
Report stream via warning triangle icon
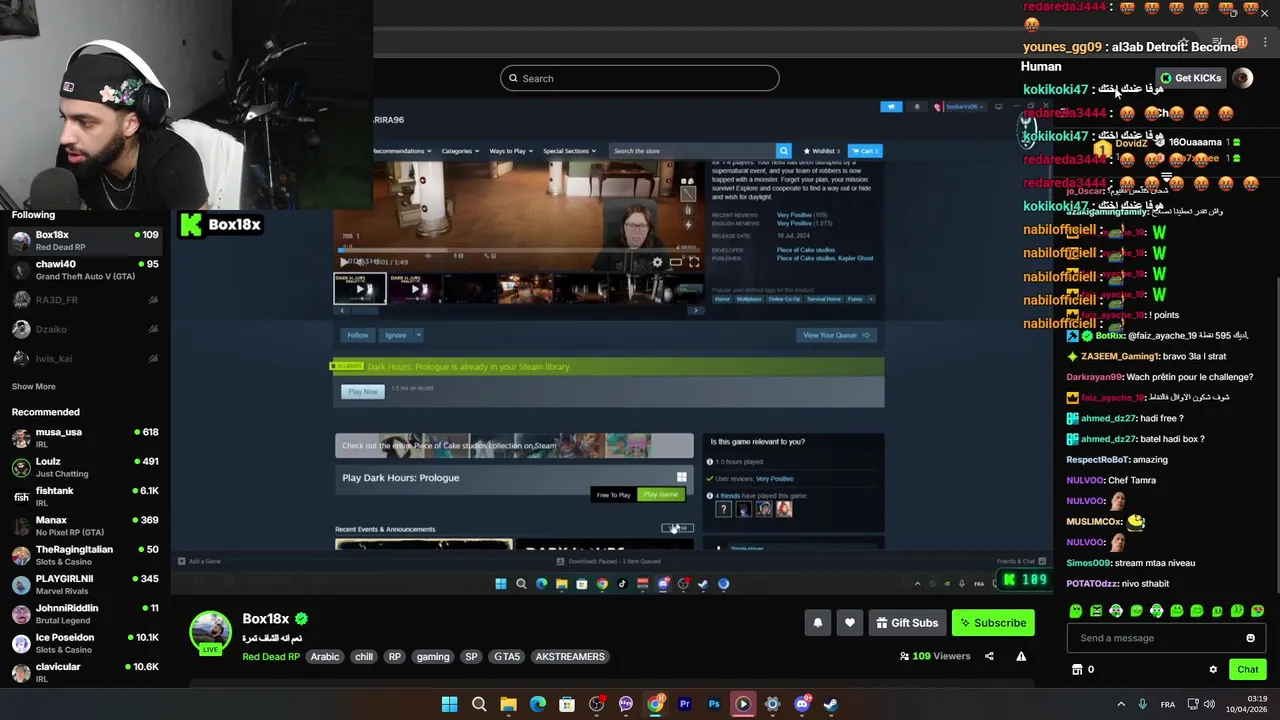pyautogui.click(x=1021, y=656)
